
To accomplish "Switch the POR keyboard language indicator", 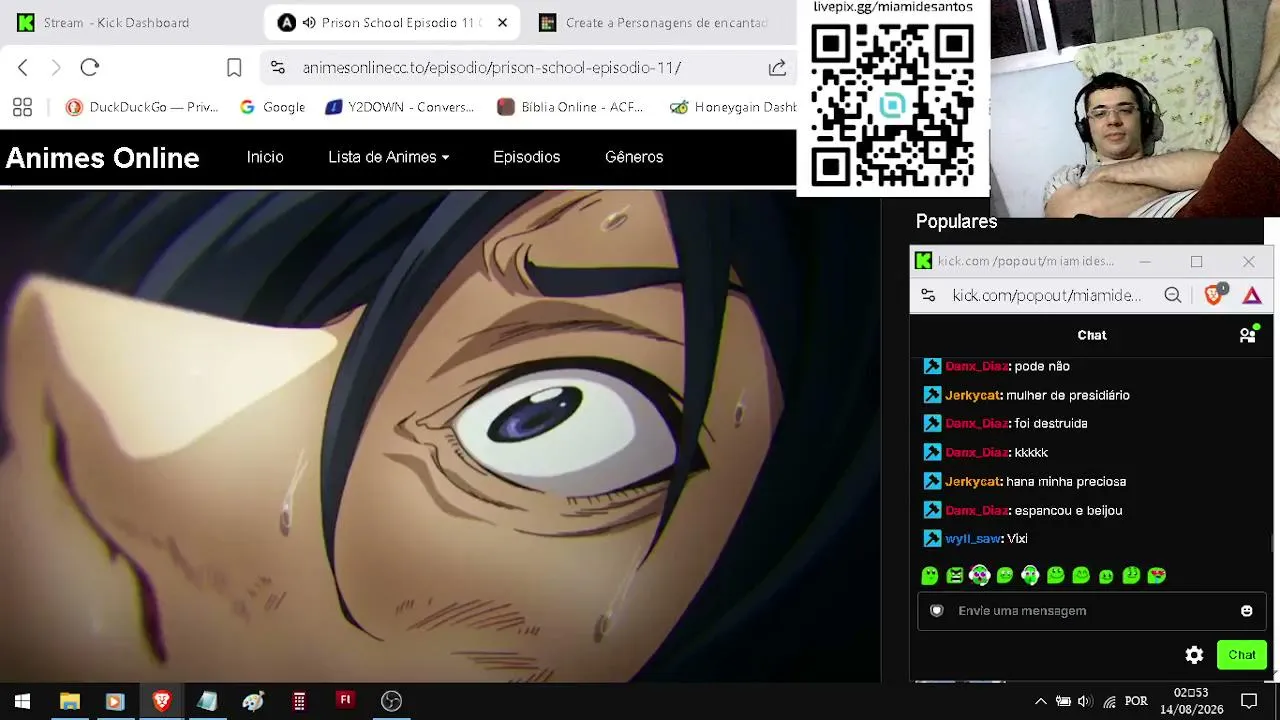I will tap(1136, 701).
